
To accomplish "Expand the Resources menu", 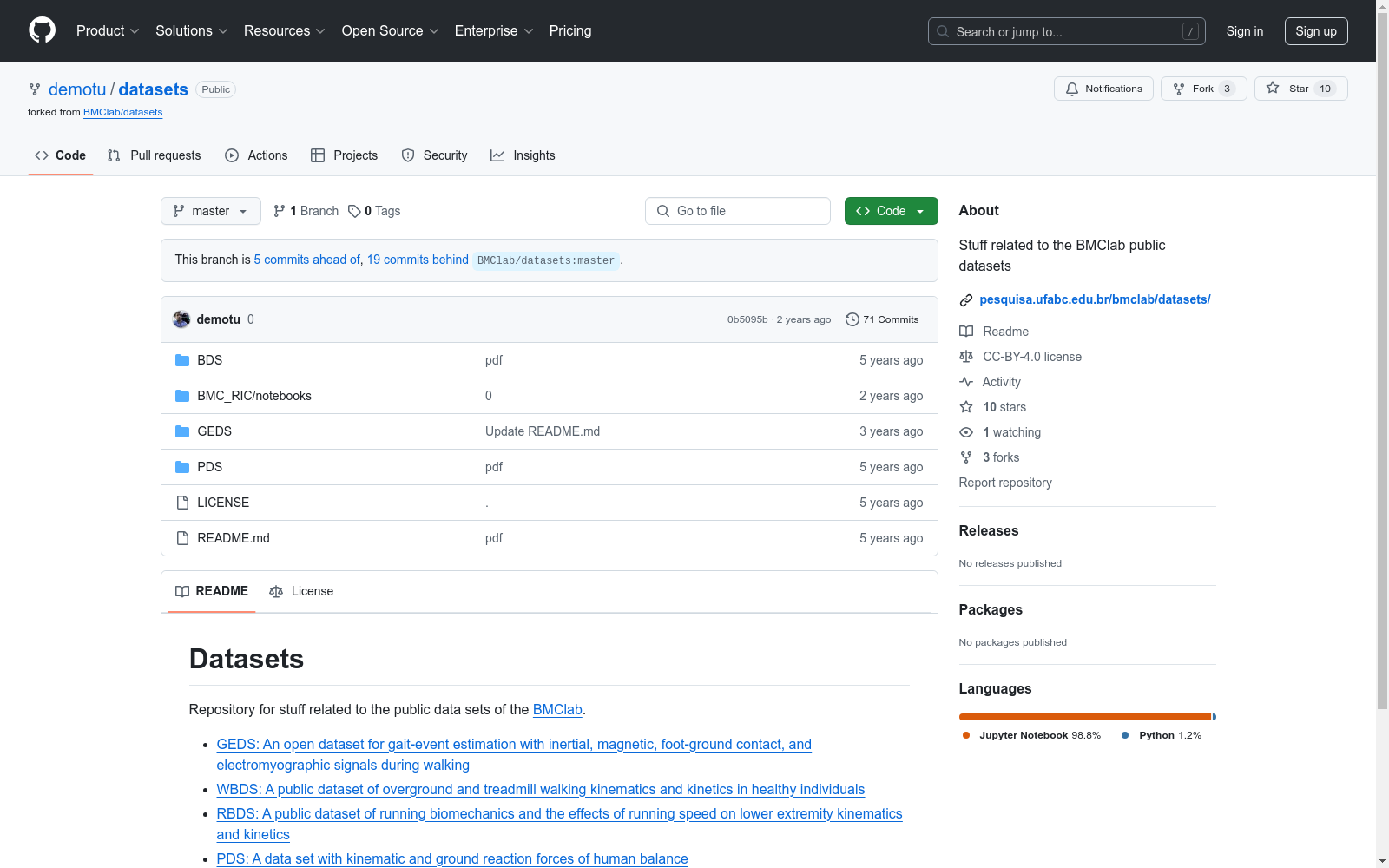I will pyautogui.click(x=285, y=31).
